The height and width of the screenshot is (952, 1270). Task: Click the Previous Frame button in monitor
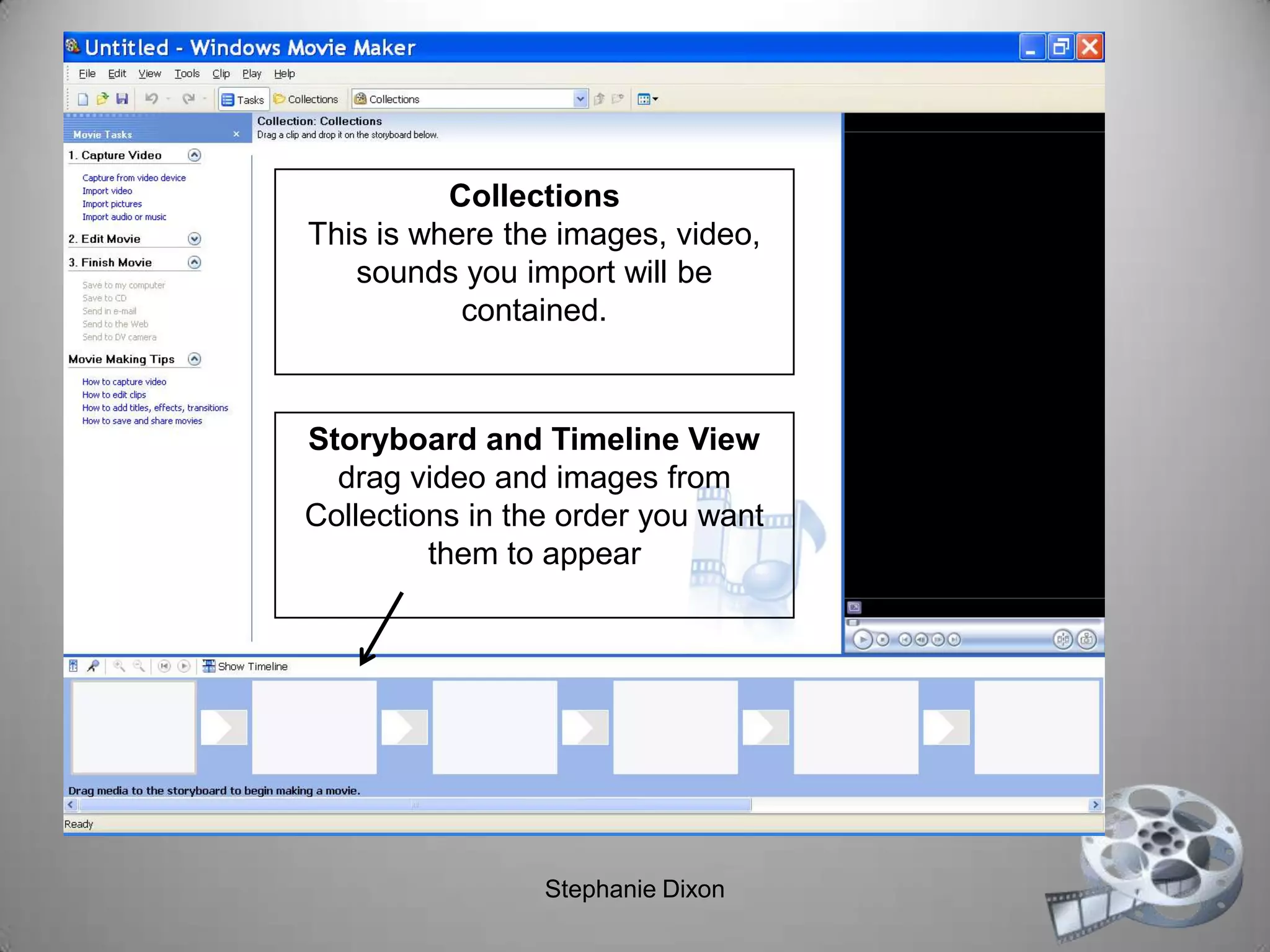click(921, 640)
